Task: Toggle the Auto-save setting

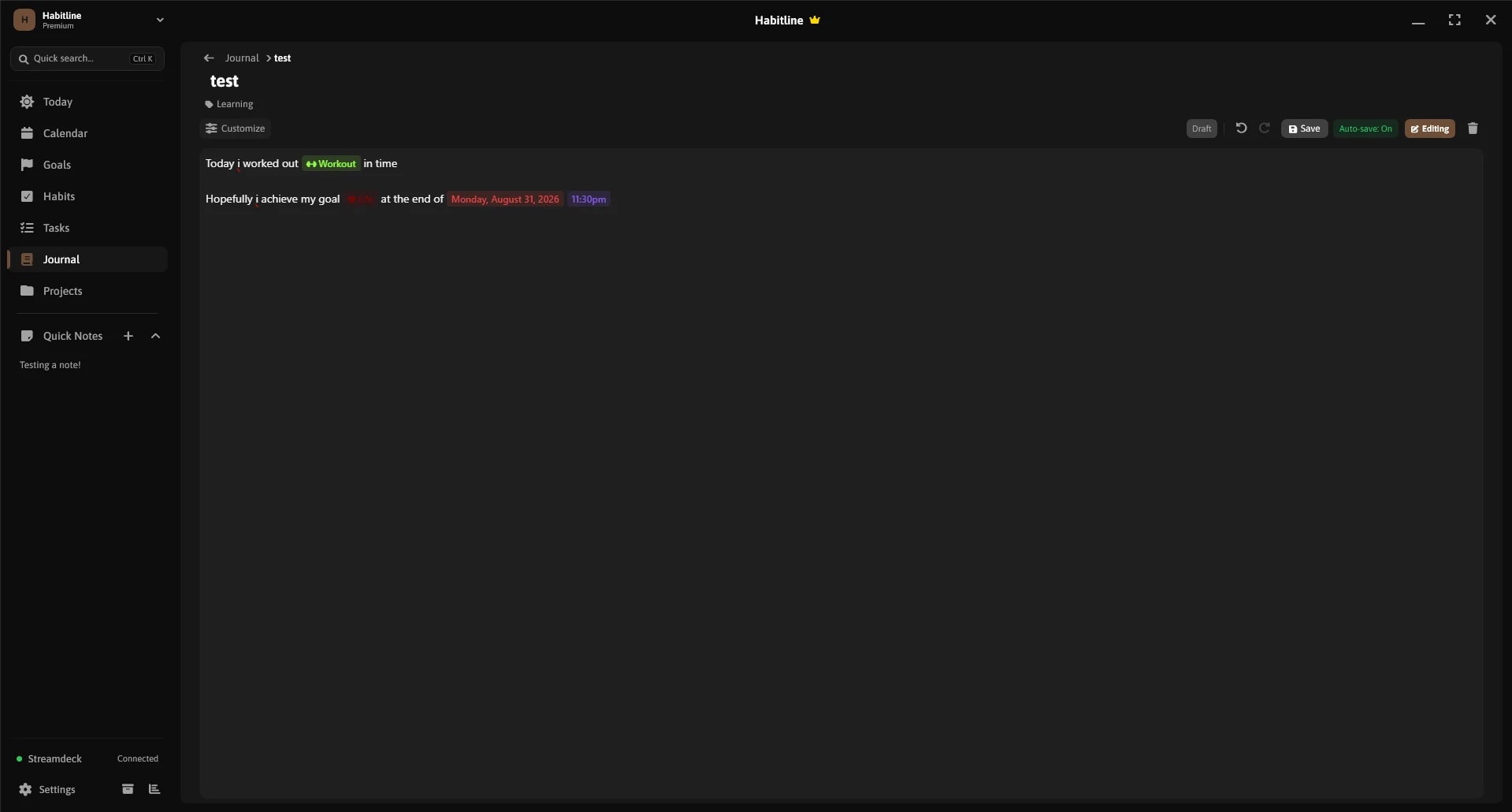Action: click(x=1365, y=129)
